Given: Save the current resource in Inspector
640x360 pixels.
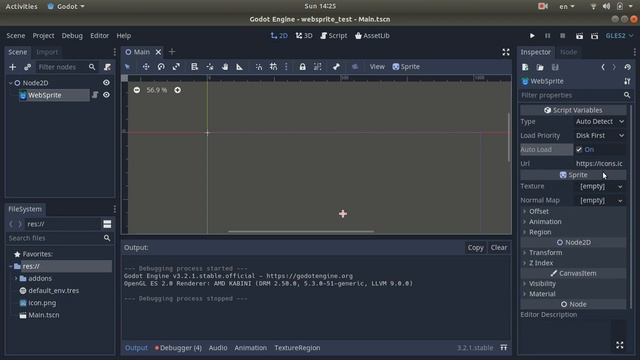Looking at the screenshot, I should coord(555,67).
